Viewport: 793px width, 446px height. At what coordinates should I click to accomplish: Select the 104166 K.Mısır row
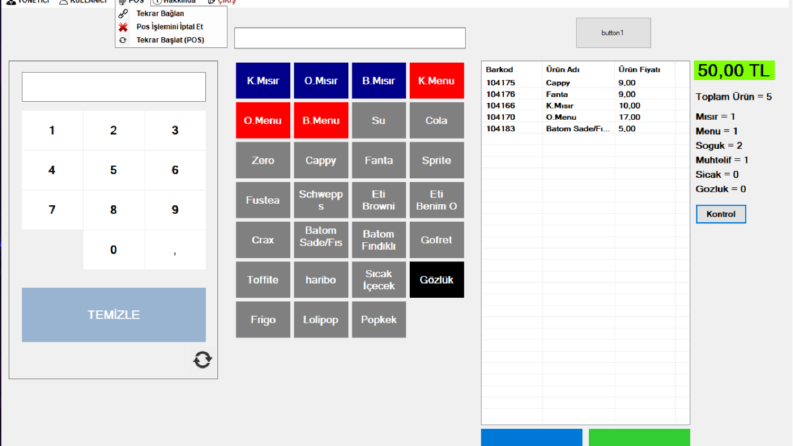click(585, 106)
